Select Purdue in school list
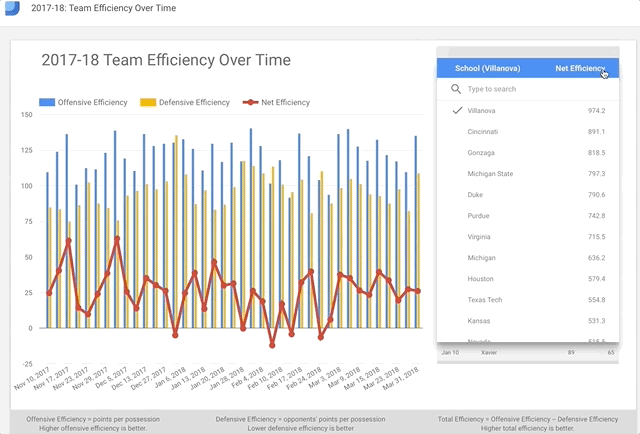The width and height of the screenshot is (640, 434). [528, 216]
